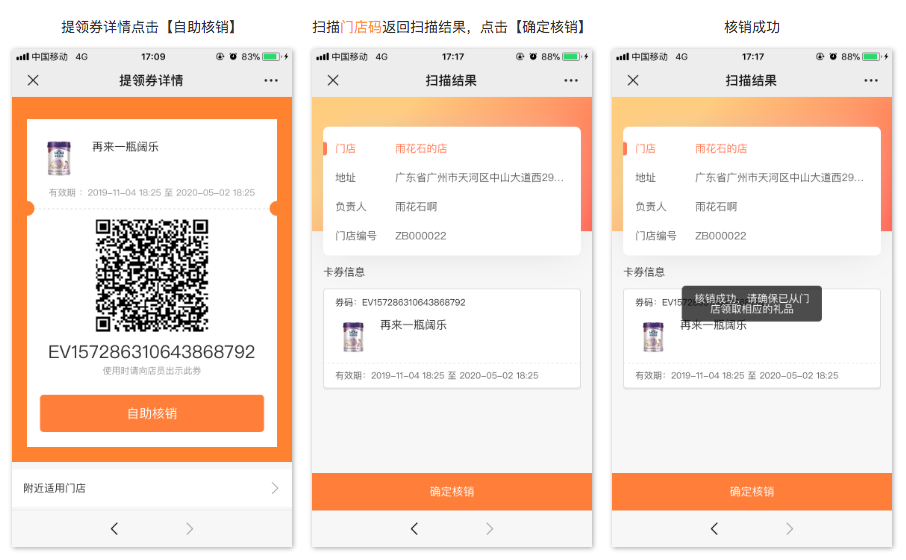Tap the 自助核销 button

[x=152, y=413]
